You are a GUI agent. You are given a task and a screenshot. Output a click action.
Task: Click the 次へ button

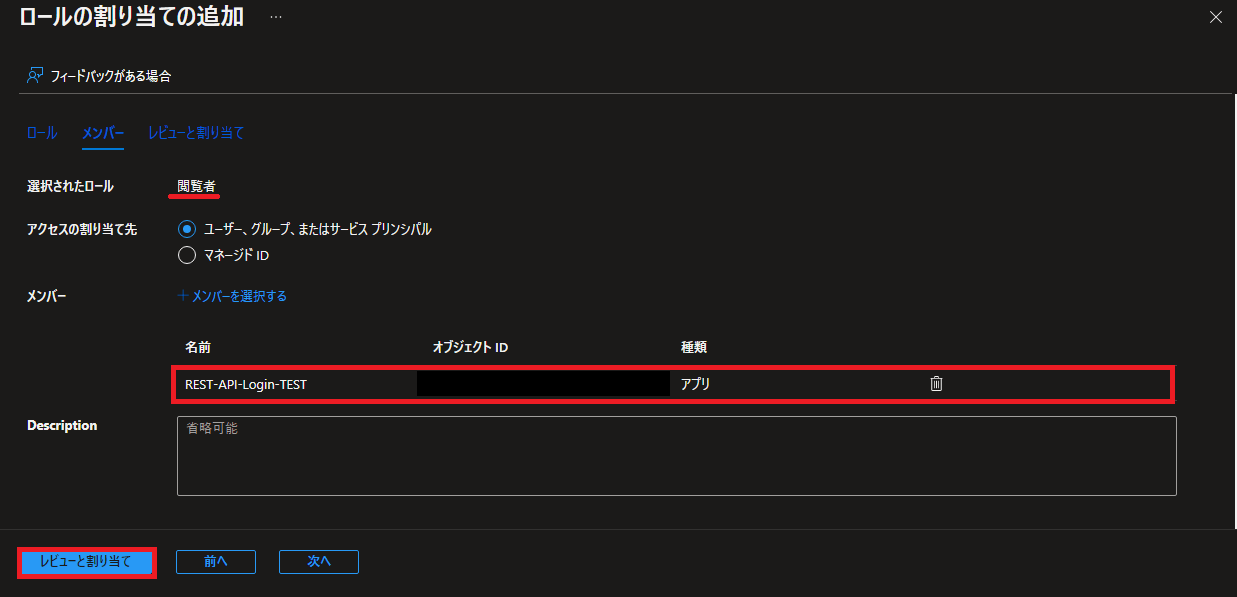pyautogui.click(x=319, y=562)
